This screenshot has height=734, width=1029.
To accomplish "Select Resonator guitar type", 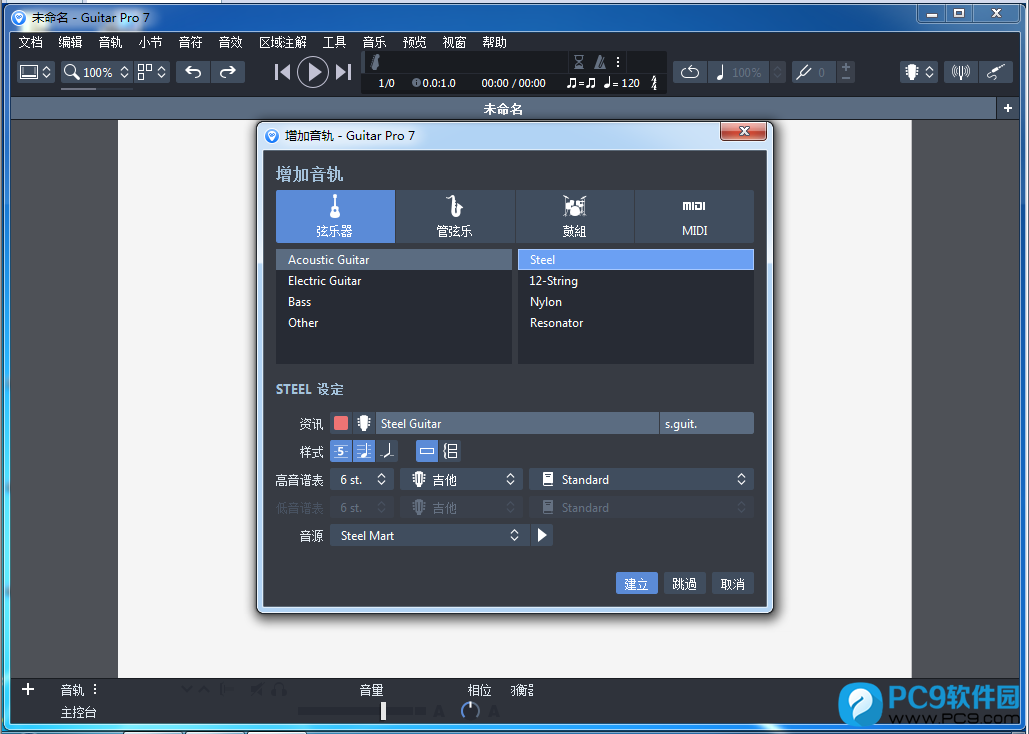I will 636,322.
